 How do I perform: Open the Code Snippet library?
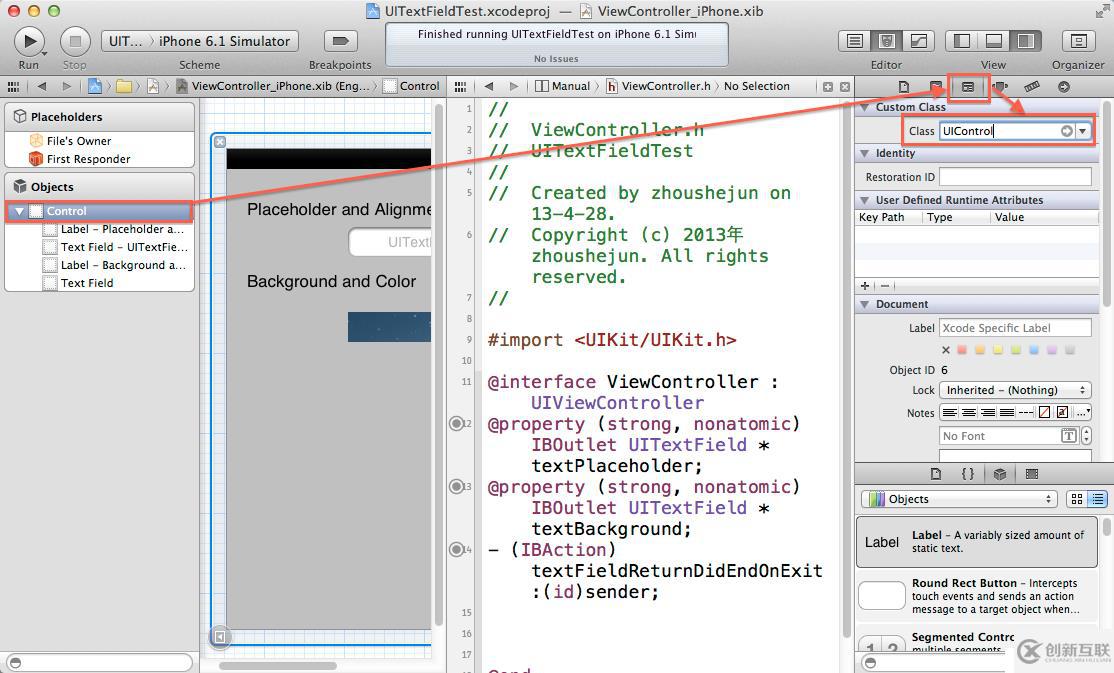968,473
